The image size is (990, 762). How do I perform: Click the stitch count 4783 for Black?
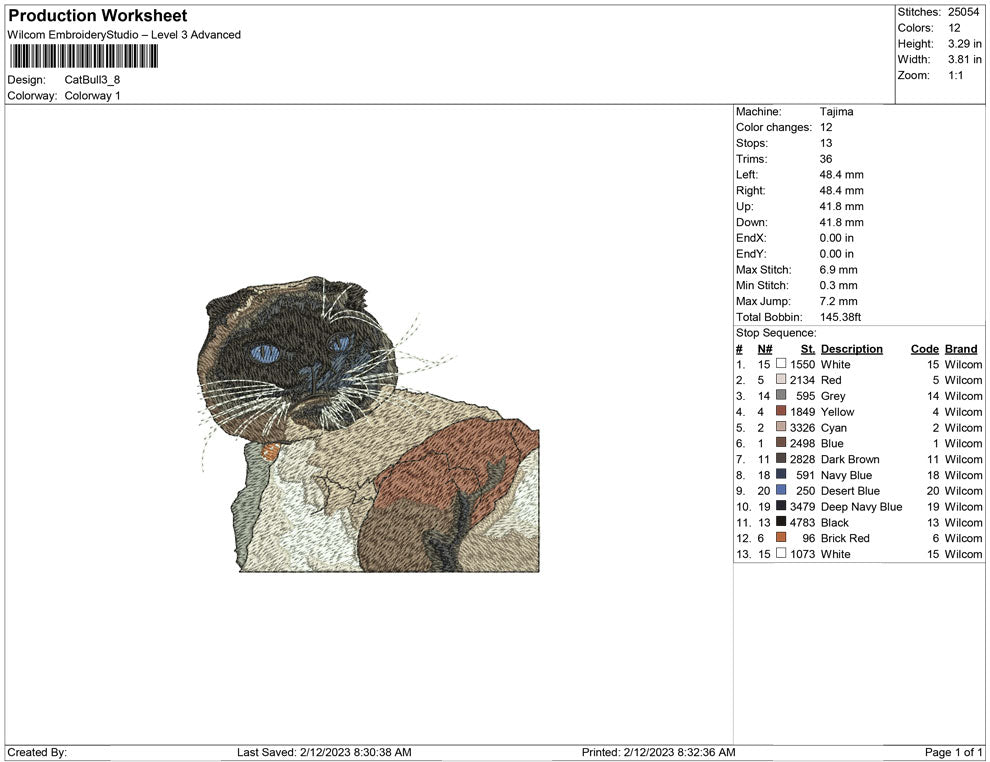pyautogui.click(x=802, y=522)
